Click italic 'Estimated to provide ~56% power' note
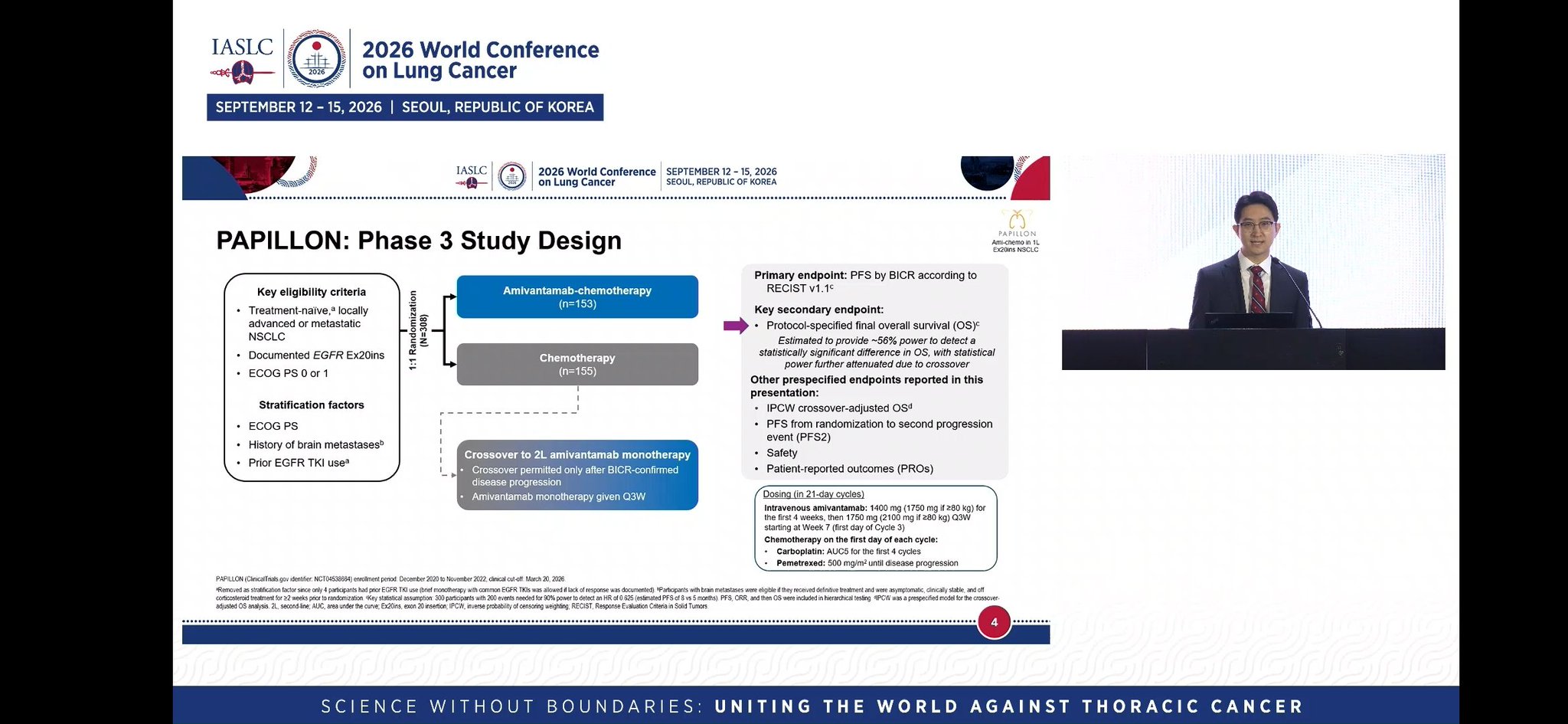This screenshot has width=1568, height=724. [x=877, y=352]
